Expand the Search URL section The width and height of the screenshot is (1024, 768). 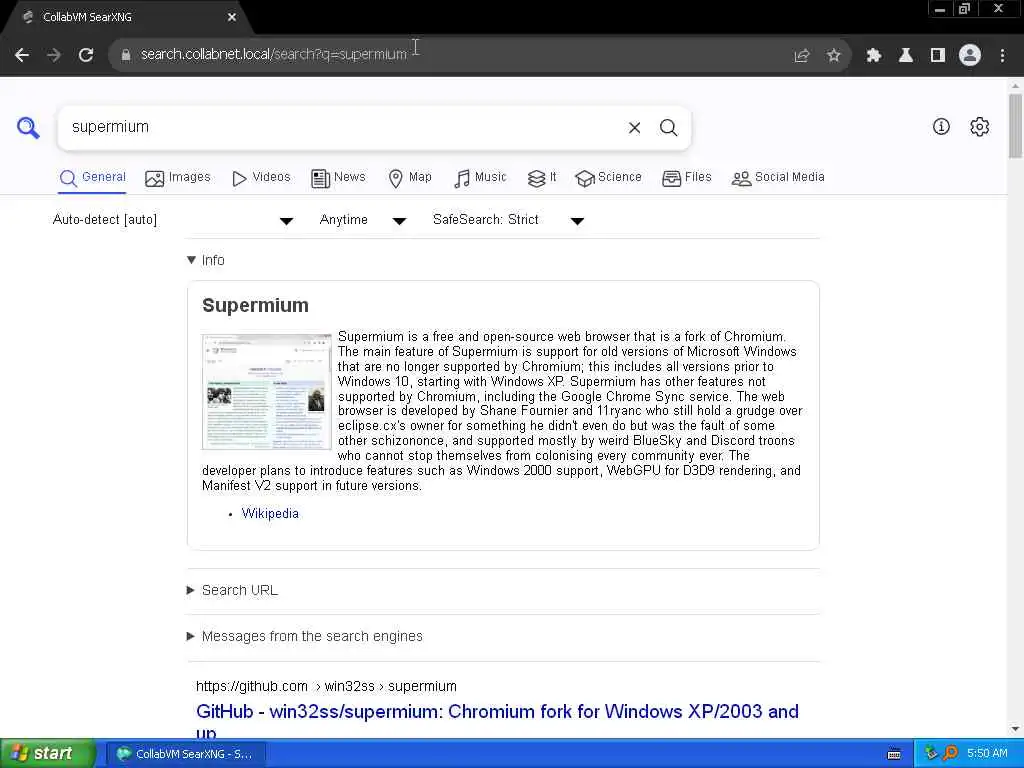(x=232, y=590)
